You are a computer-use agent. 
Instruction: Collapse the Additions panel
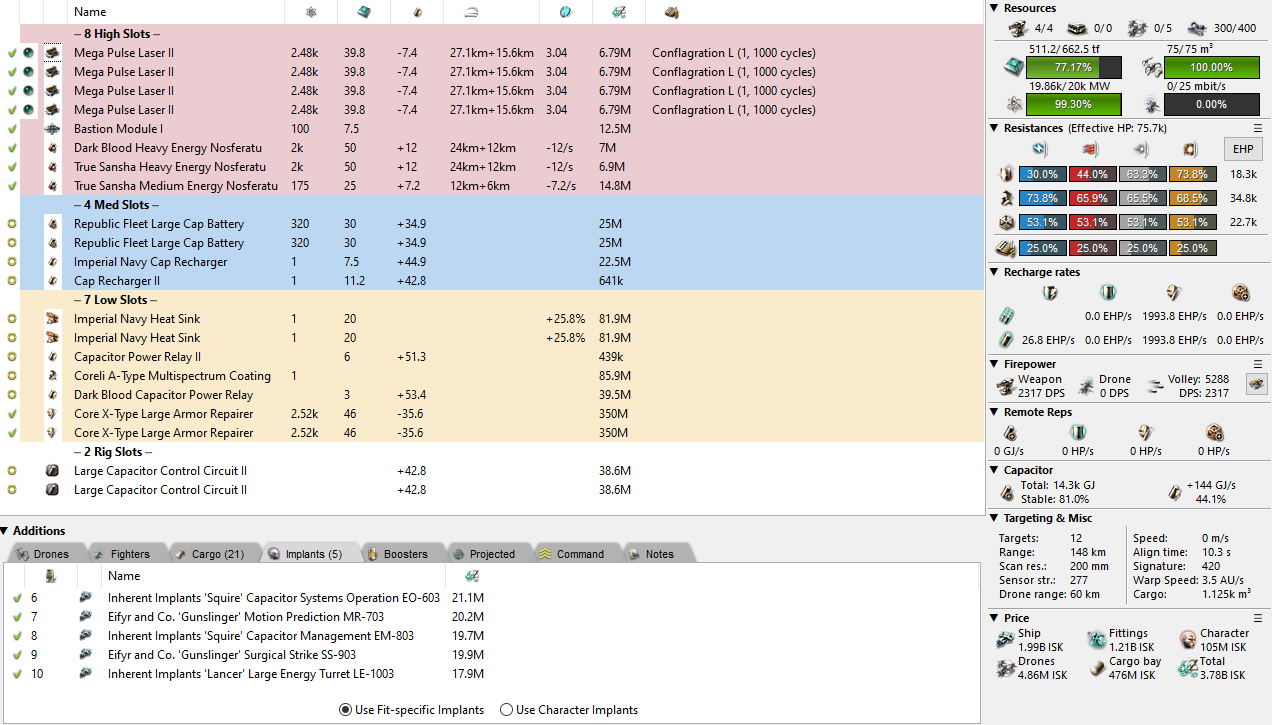6,531
